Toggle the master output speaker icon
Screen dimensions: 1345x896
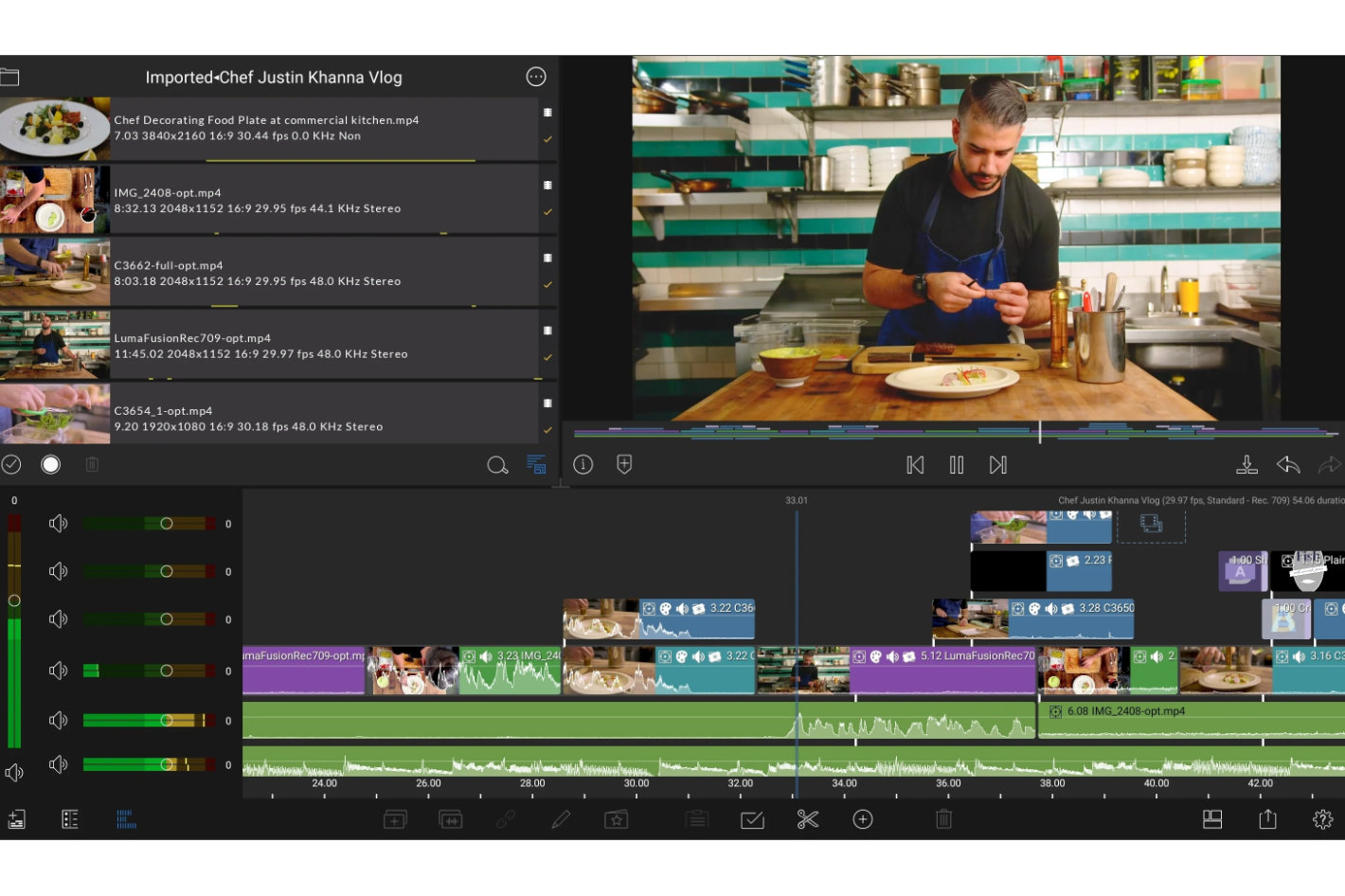(x=14, y=773)
